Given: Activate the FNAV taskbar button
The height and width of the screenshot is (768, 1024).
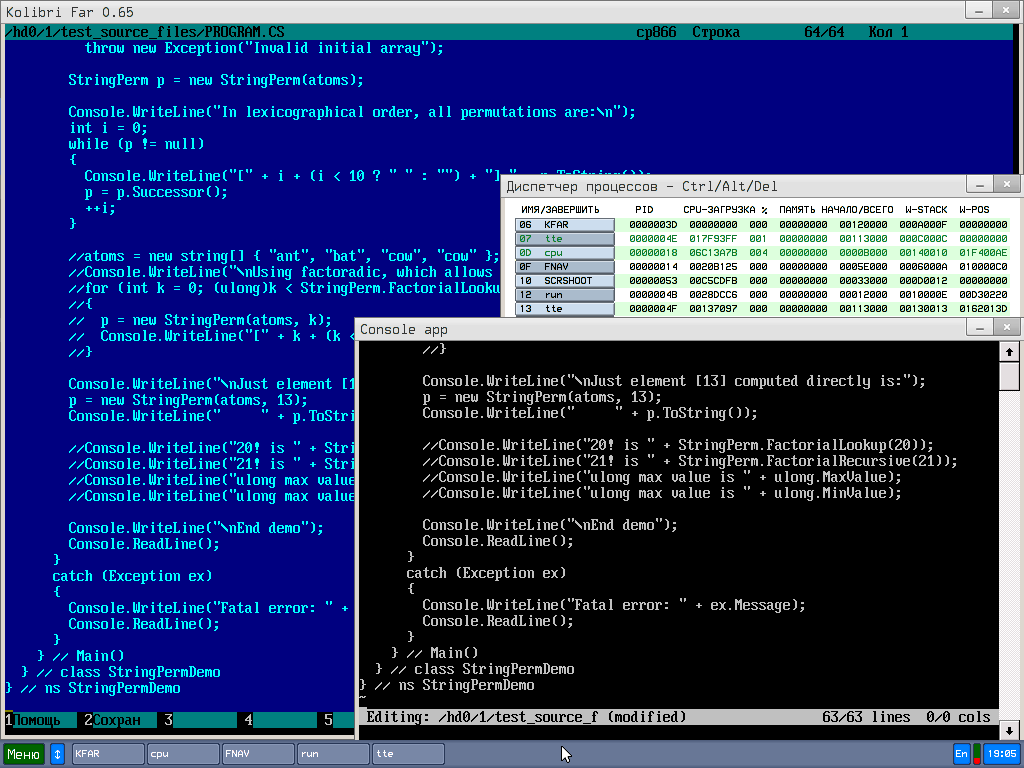Looking at the screenshot, I should [x=258, y=754].
